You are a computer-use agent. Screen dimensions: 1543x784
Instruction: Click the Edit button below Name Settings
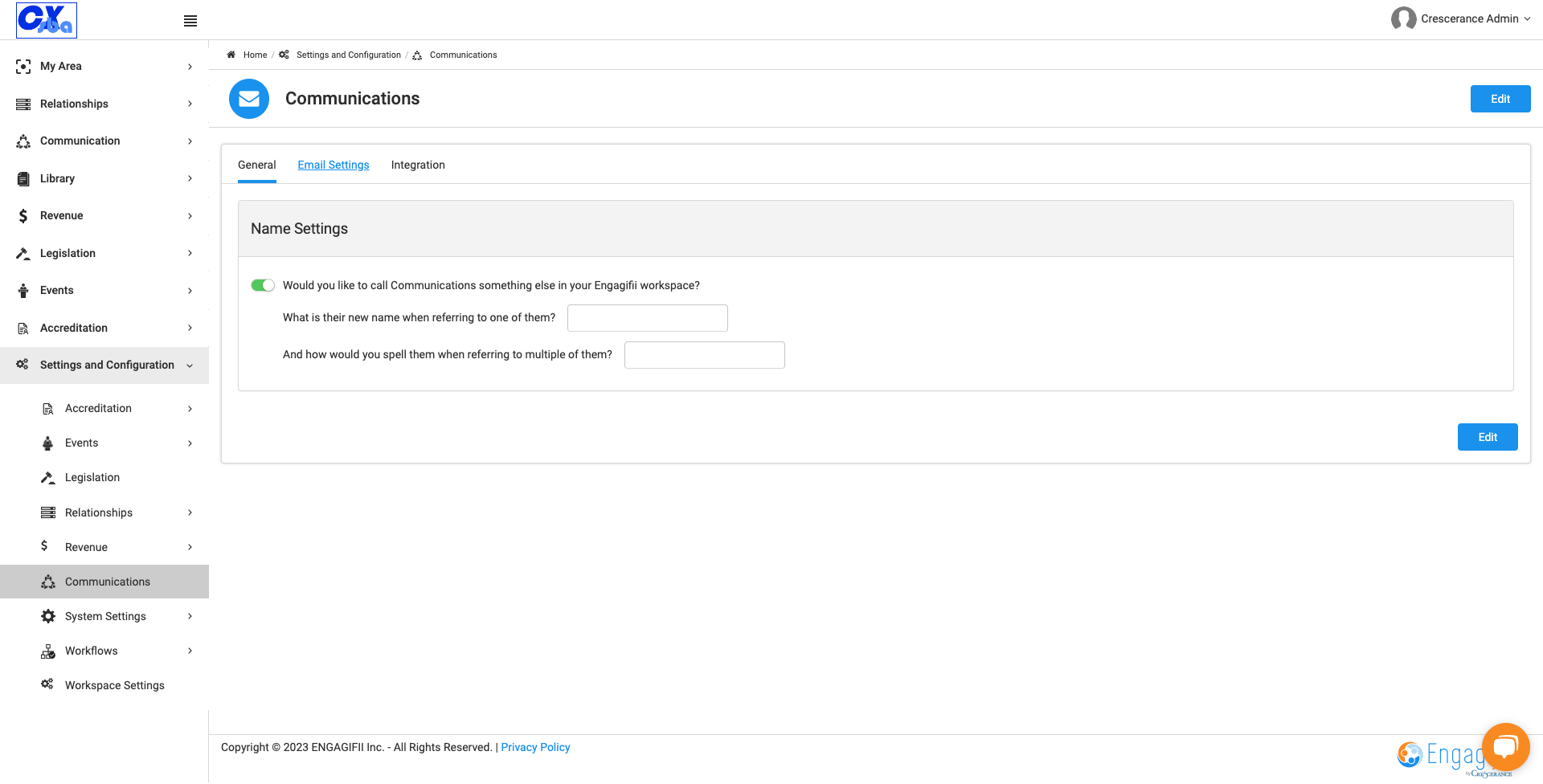[1488, 437]
